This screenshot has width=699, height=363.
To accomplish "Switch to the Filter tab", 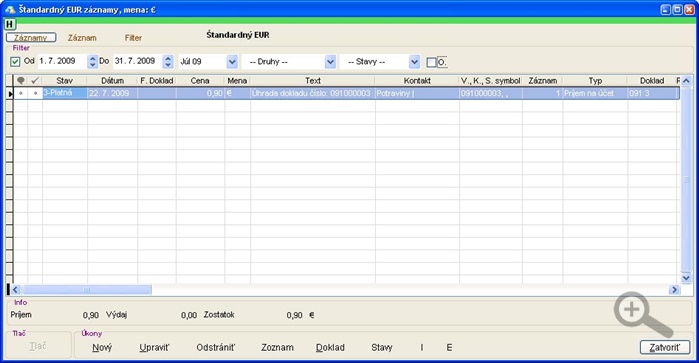I will pyautogui.click(x=133, y=38).
